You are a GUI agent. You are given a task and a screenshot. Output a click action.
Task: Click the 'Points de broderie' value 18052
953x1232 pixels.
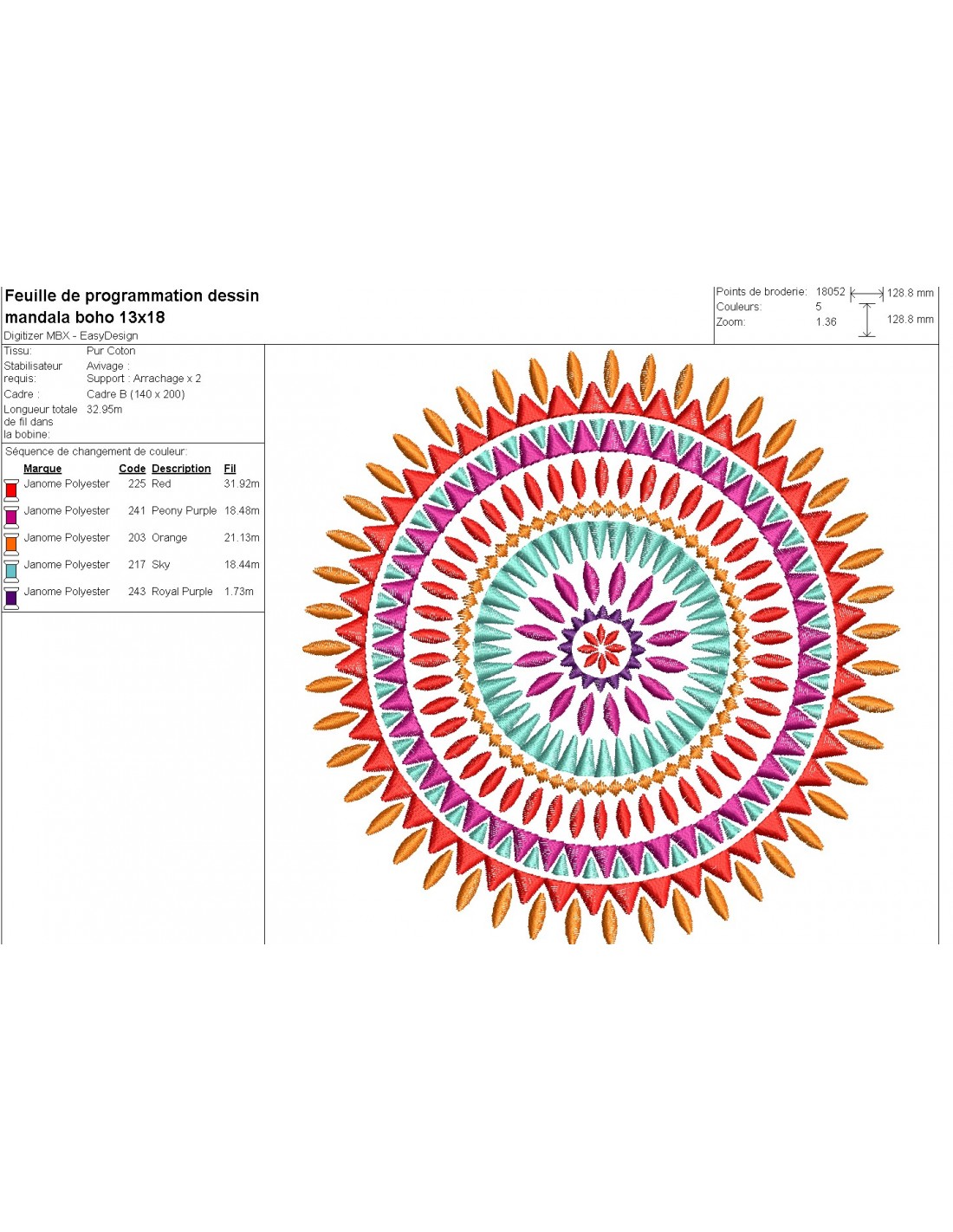point(830,292)
